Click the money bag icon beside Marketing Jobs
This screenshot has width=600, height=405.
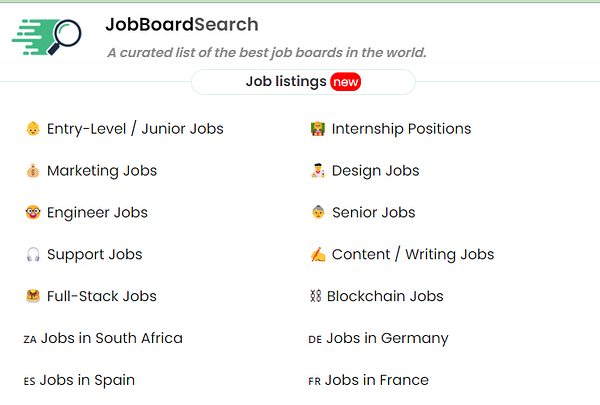point(33,171)
